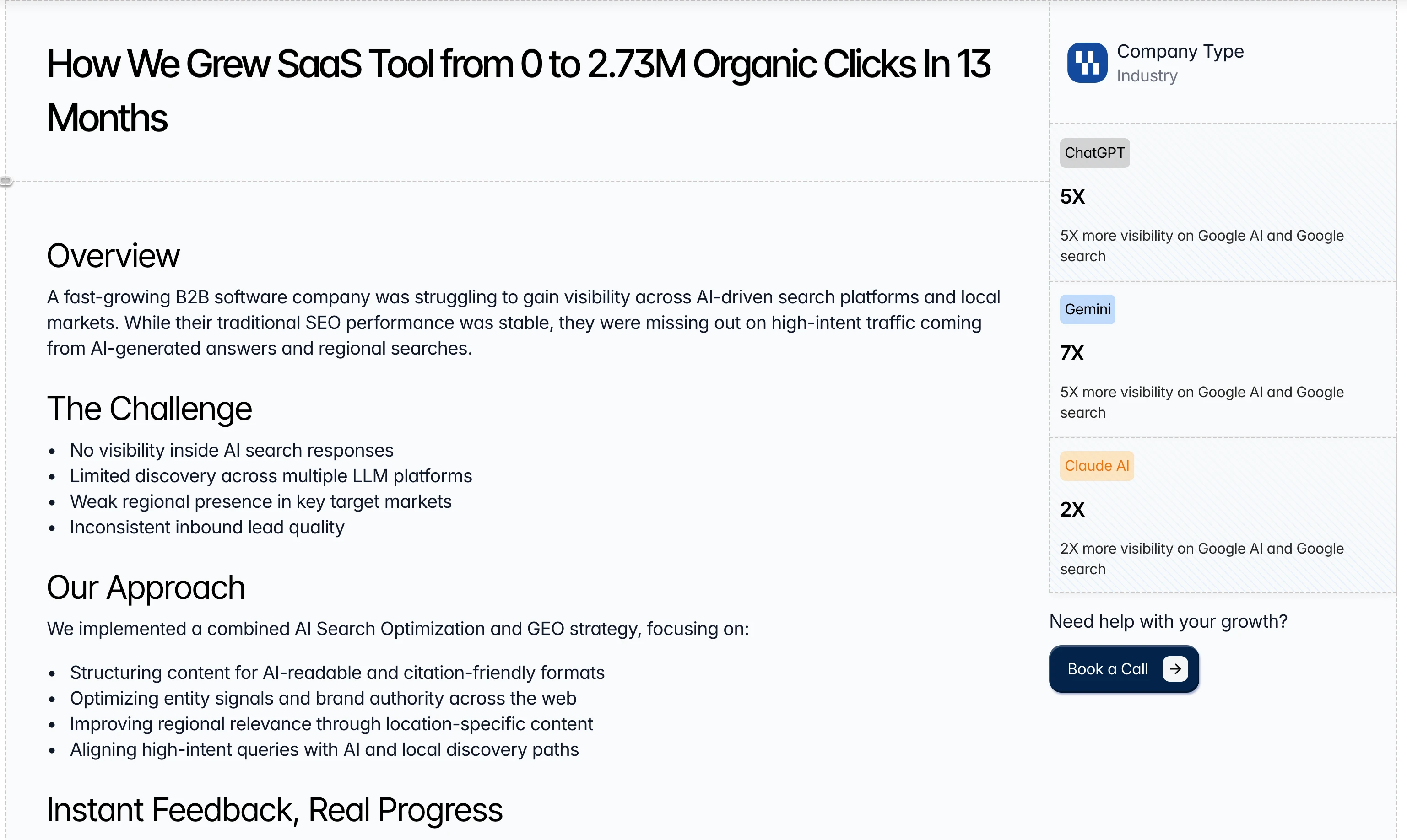Viewport: 1407px width, 840px height.
Task: Click the 2X statistic value
Action: coord(1072,509)
